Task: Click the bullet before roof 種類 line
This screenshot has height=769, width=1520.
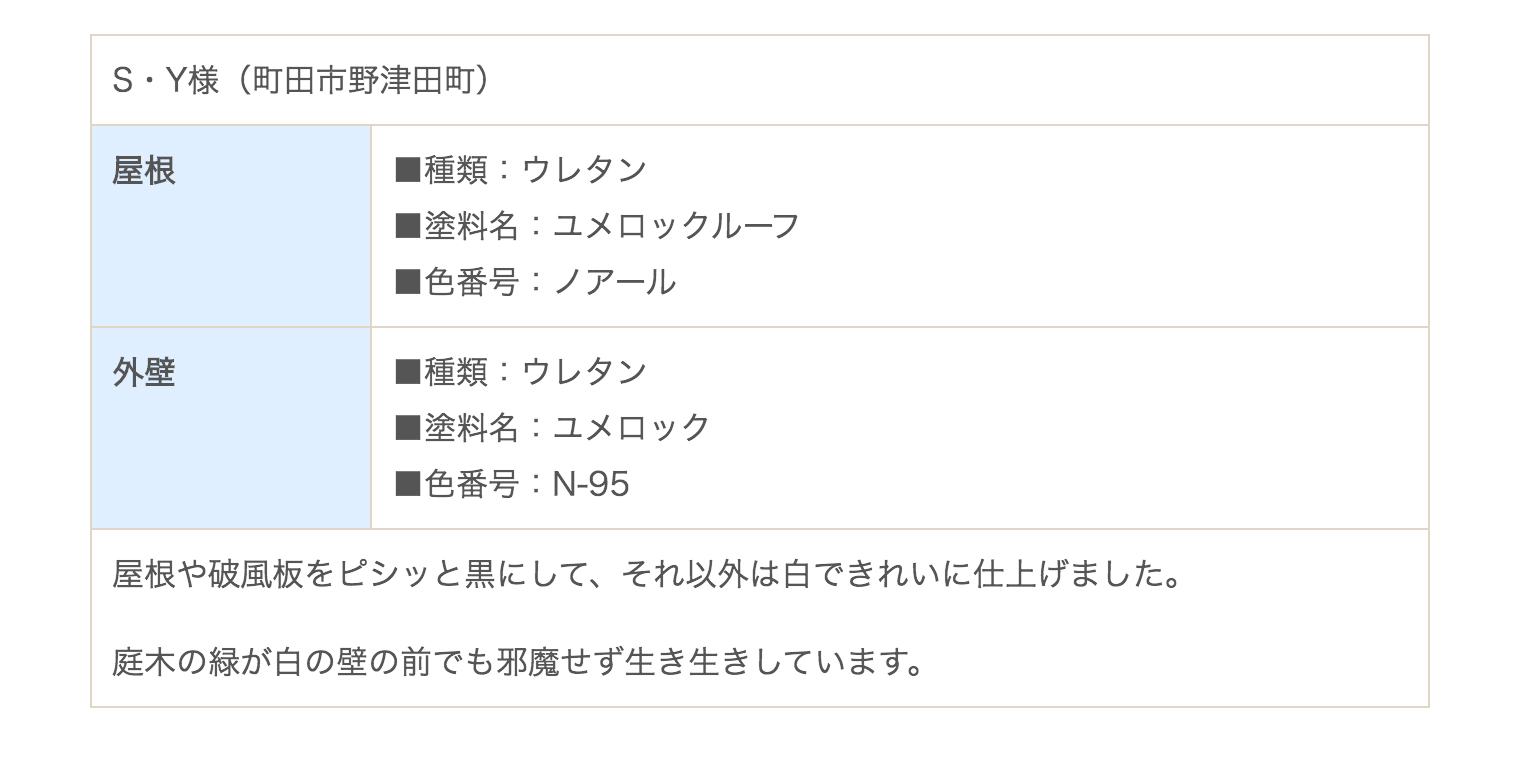Action: (408, 170)
